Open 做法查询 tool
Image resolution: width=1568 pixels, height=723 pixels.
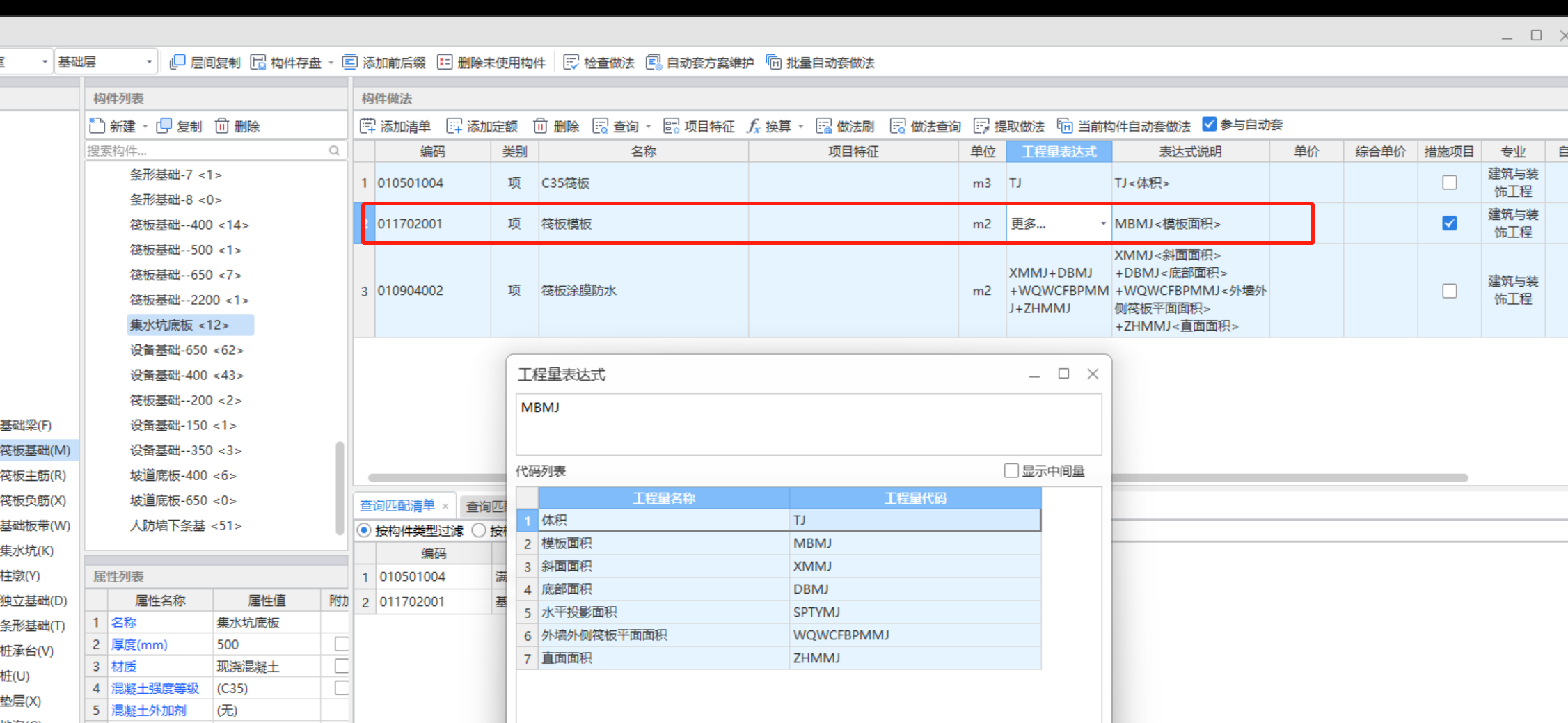pos(926,126)
